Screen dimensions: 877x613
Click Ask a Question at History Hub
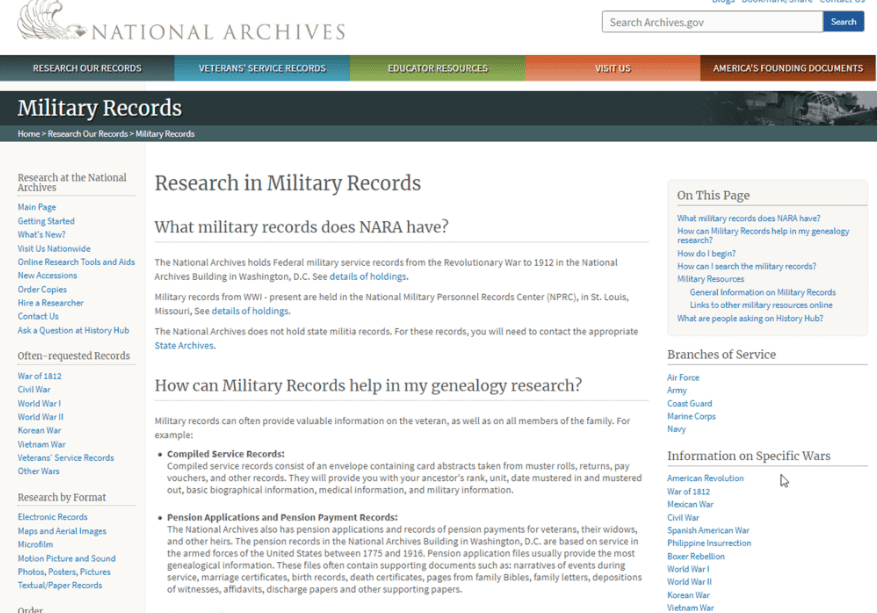[73, 330]
